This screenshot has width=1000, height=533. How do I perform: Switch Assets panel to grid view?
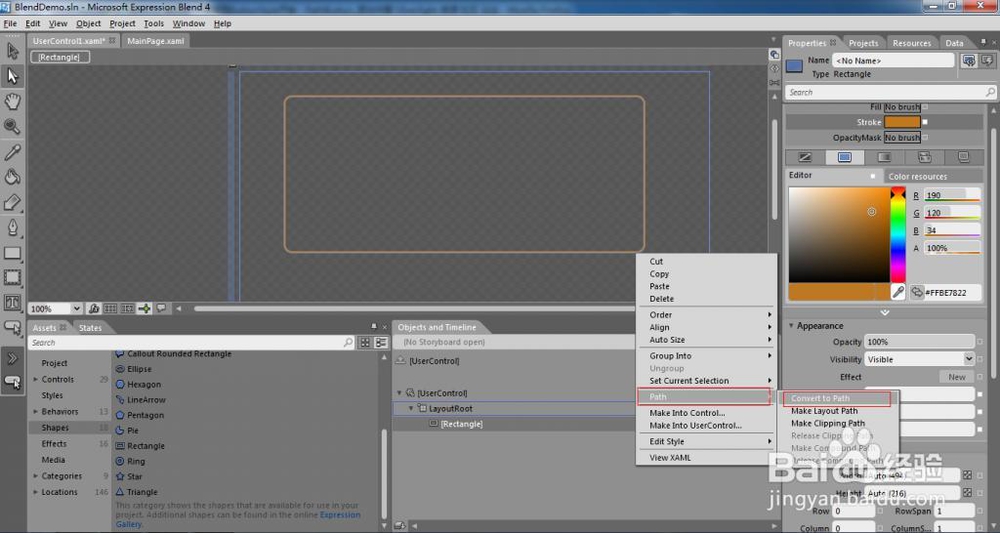(365, 342)
